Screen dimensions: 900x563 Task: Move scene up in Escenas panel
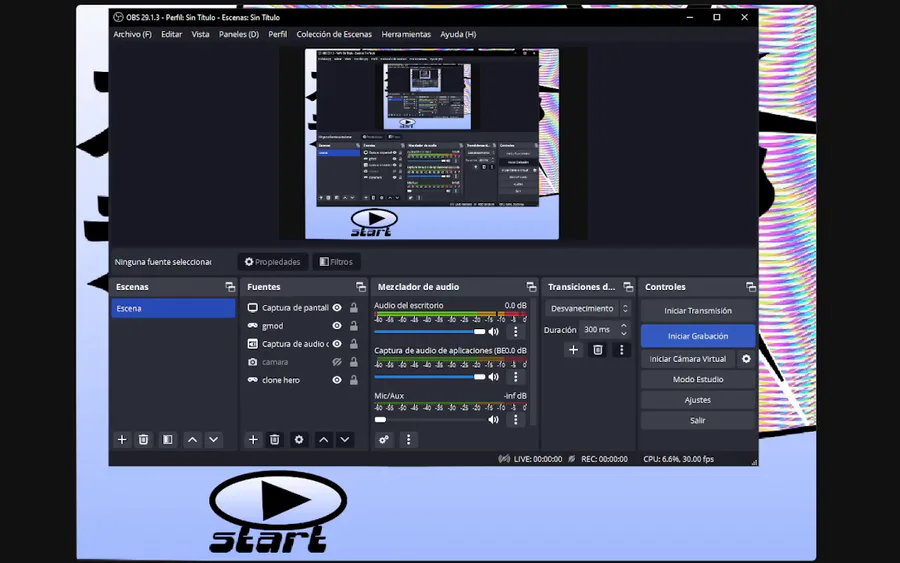192,440
